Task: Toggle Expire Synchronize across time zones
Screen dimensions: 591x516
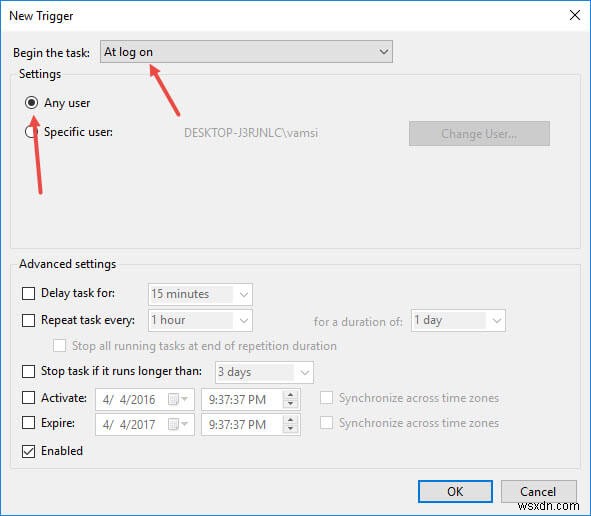Action: tap(326, 423)
